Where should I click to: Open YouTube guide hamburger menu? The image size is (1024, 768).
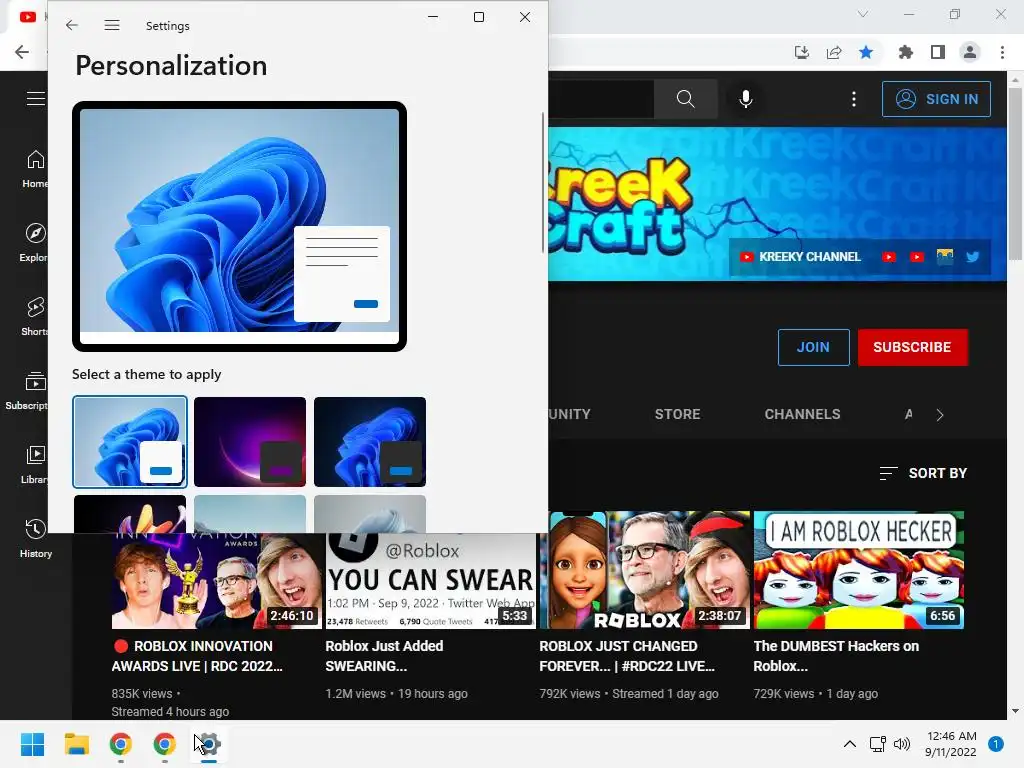[36, 99]
